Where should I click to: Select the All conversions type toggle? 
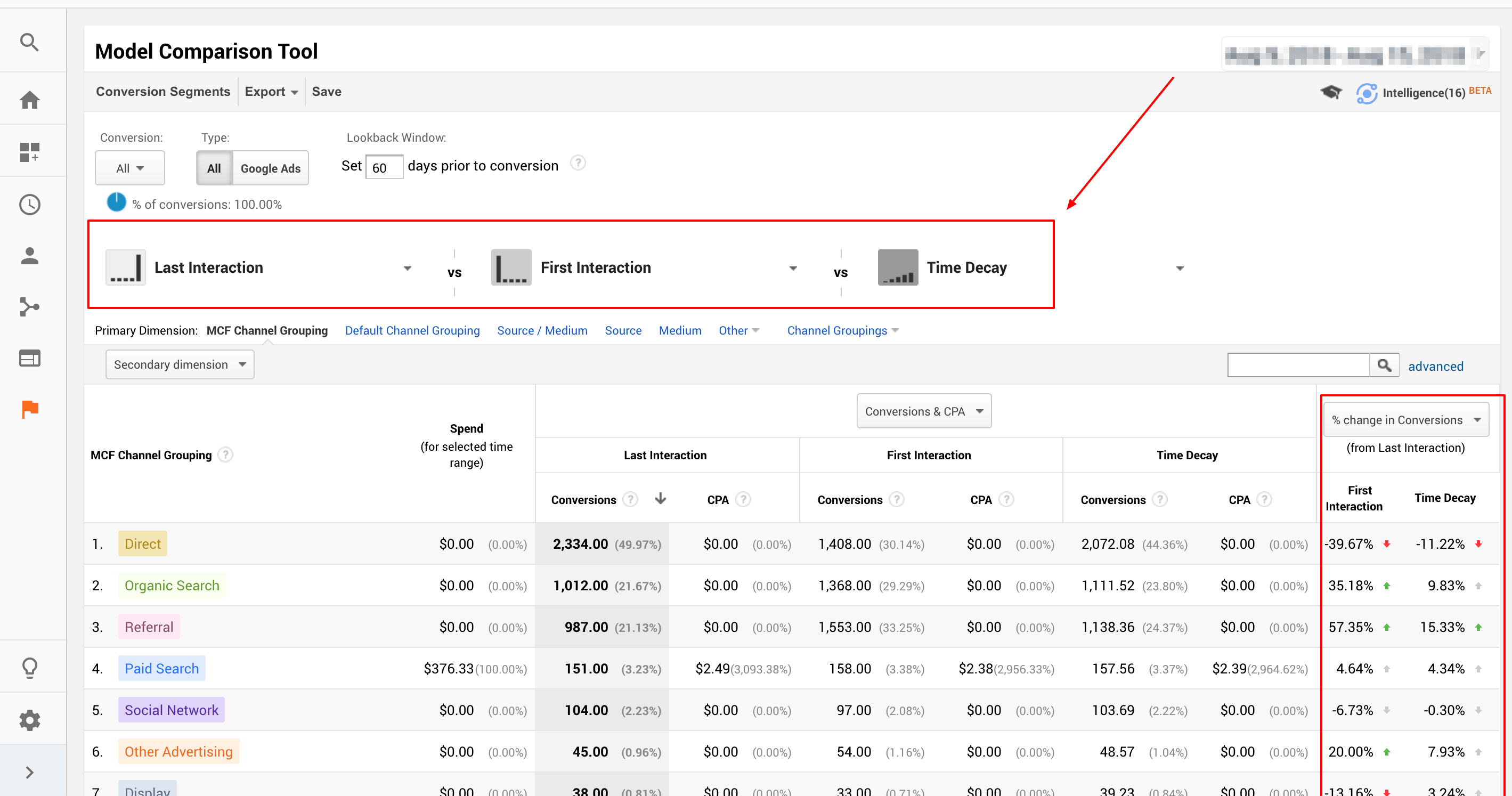pos(213,167)
